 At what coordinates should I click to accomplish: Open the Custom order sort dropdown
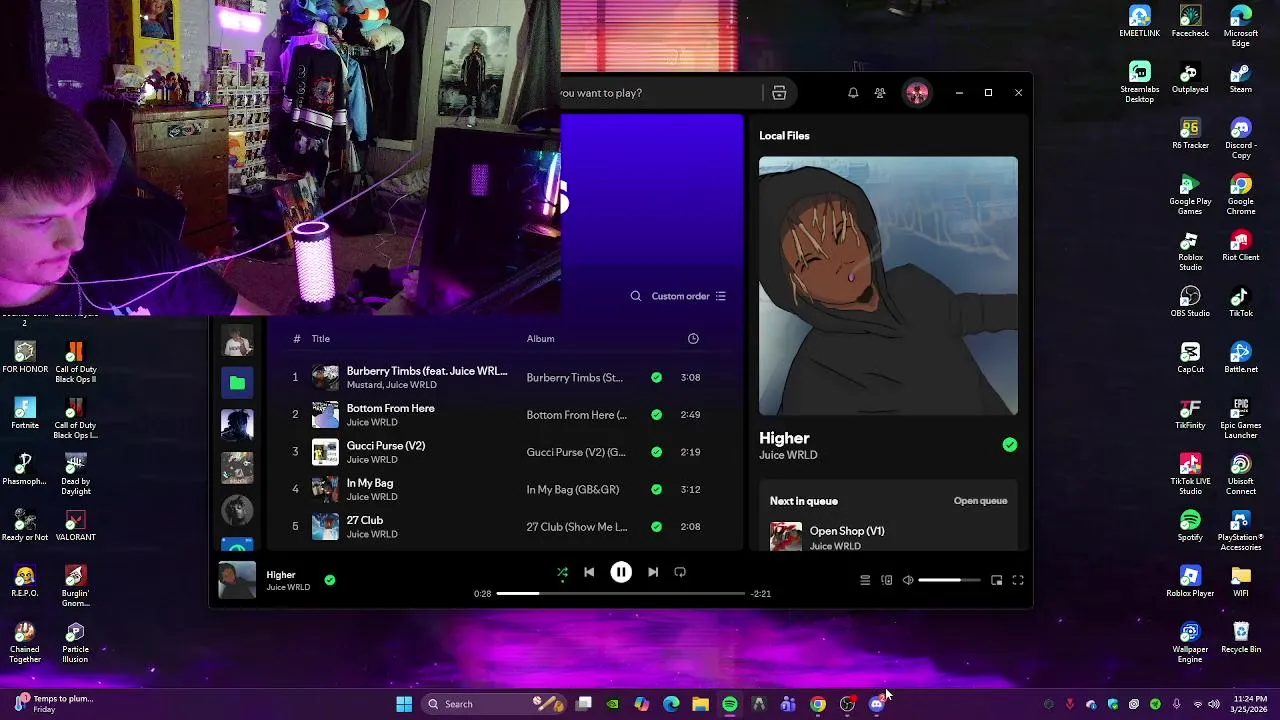point(689,296)
